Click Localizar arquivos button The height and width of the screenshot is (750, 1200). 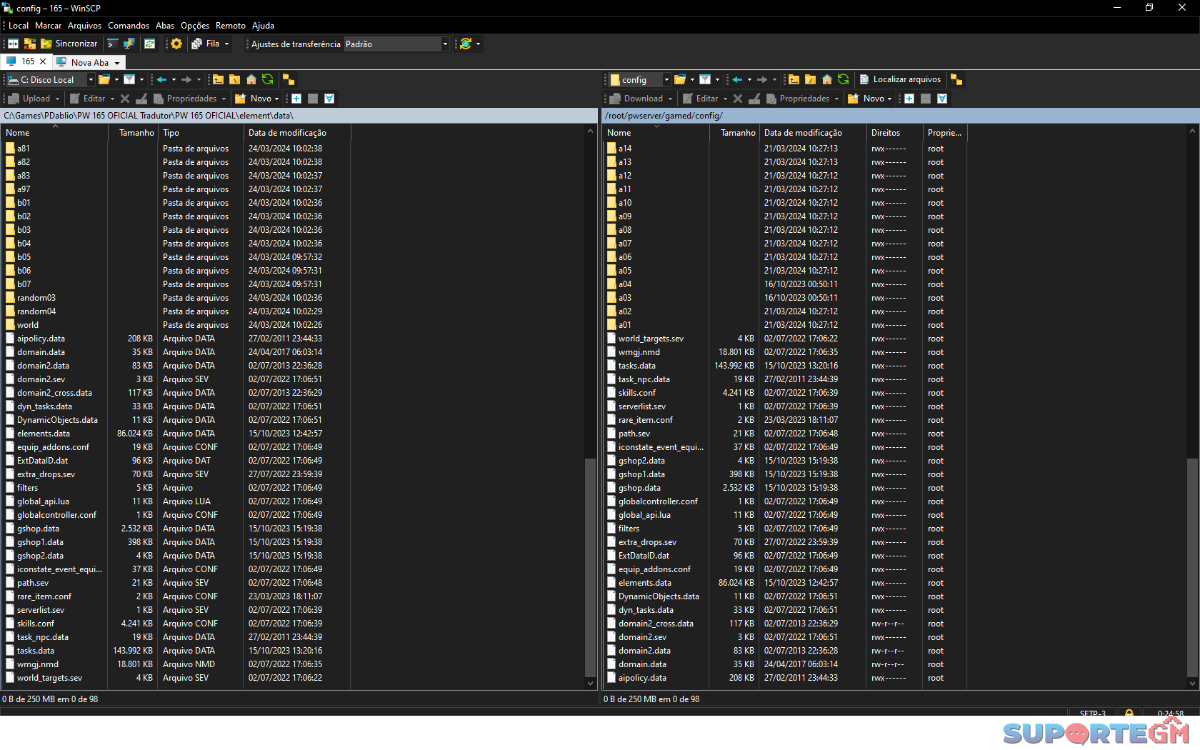point(900,79)
